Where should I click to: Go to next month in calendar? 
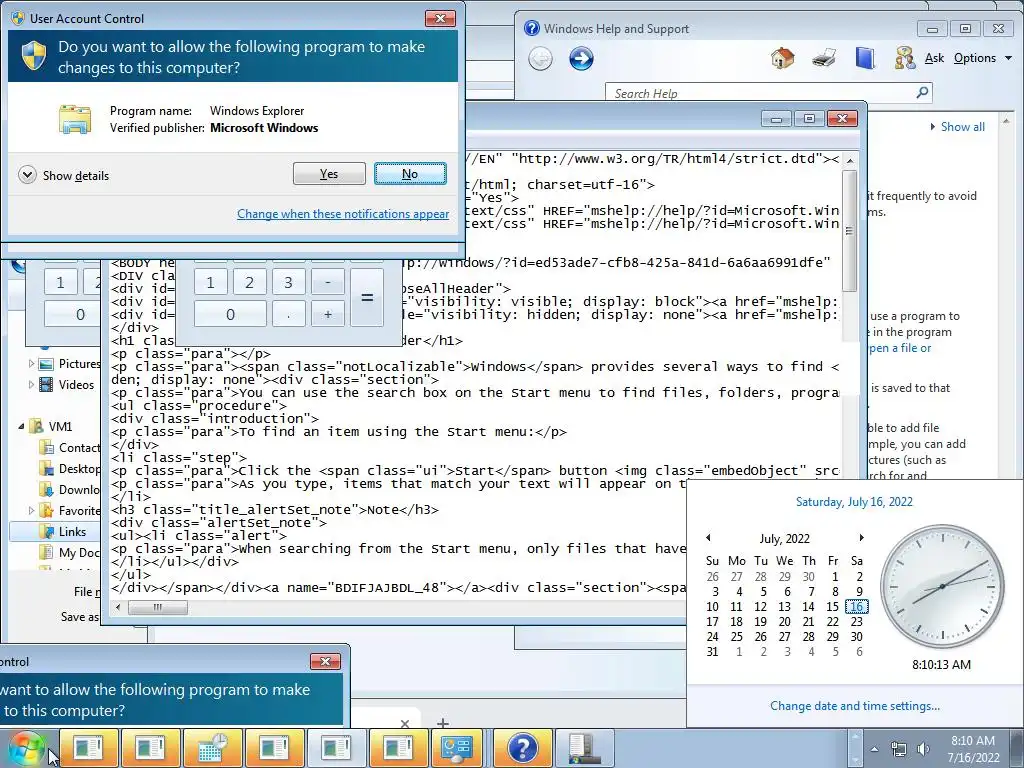tap(861, 537)
